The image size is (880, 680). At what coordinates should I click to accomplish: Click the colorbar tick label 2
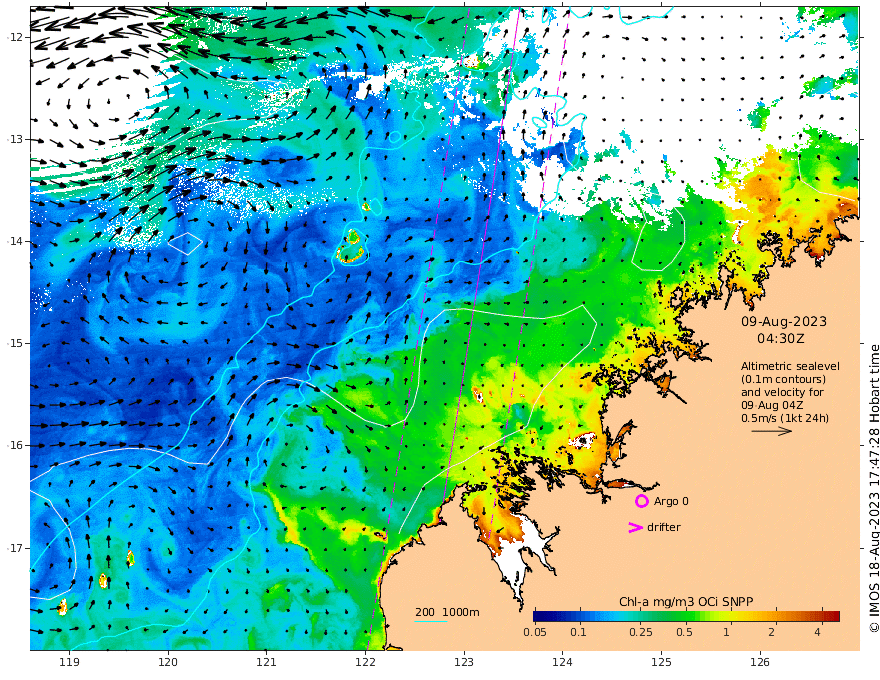772,632
